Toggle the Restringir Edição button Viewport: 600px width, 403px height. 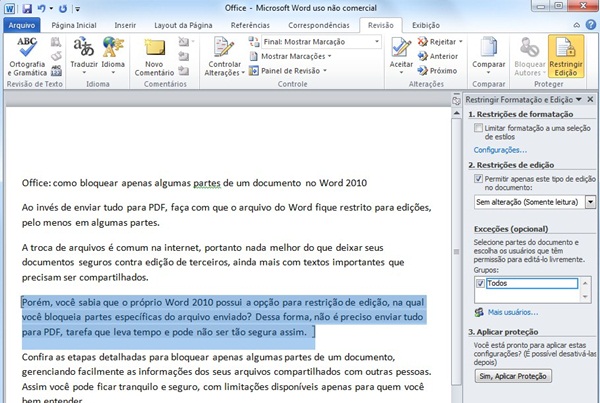pyautogui.click(x=566, y=56)
